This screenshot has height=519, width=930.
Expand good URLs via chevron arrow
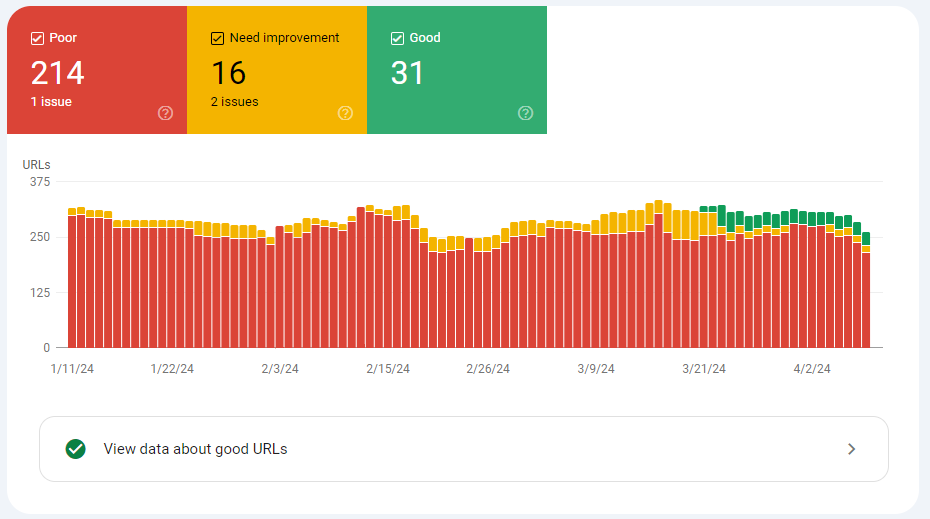852,449
